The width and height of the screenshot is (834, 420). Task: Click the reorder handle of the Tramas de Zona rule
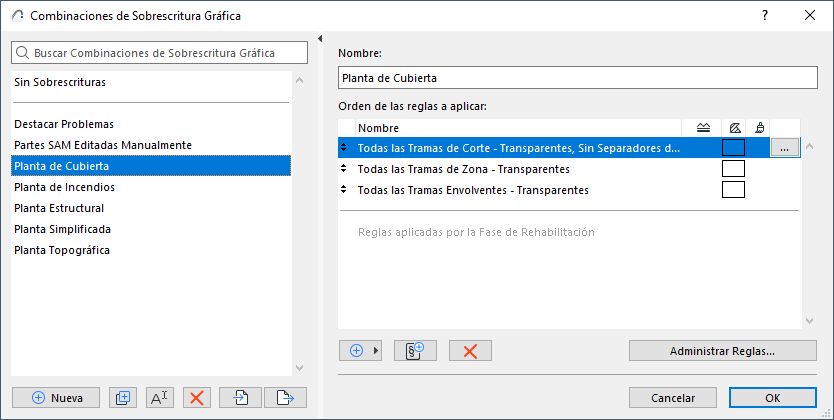click(345, 169)
